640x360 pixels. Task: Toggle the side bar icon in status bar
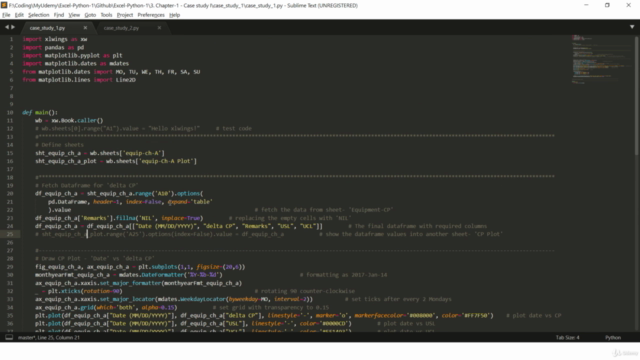[x=9, y=338]
